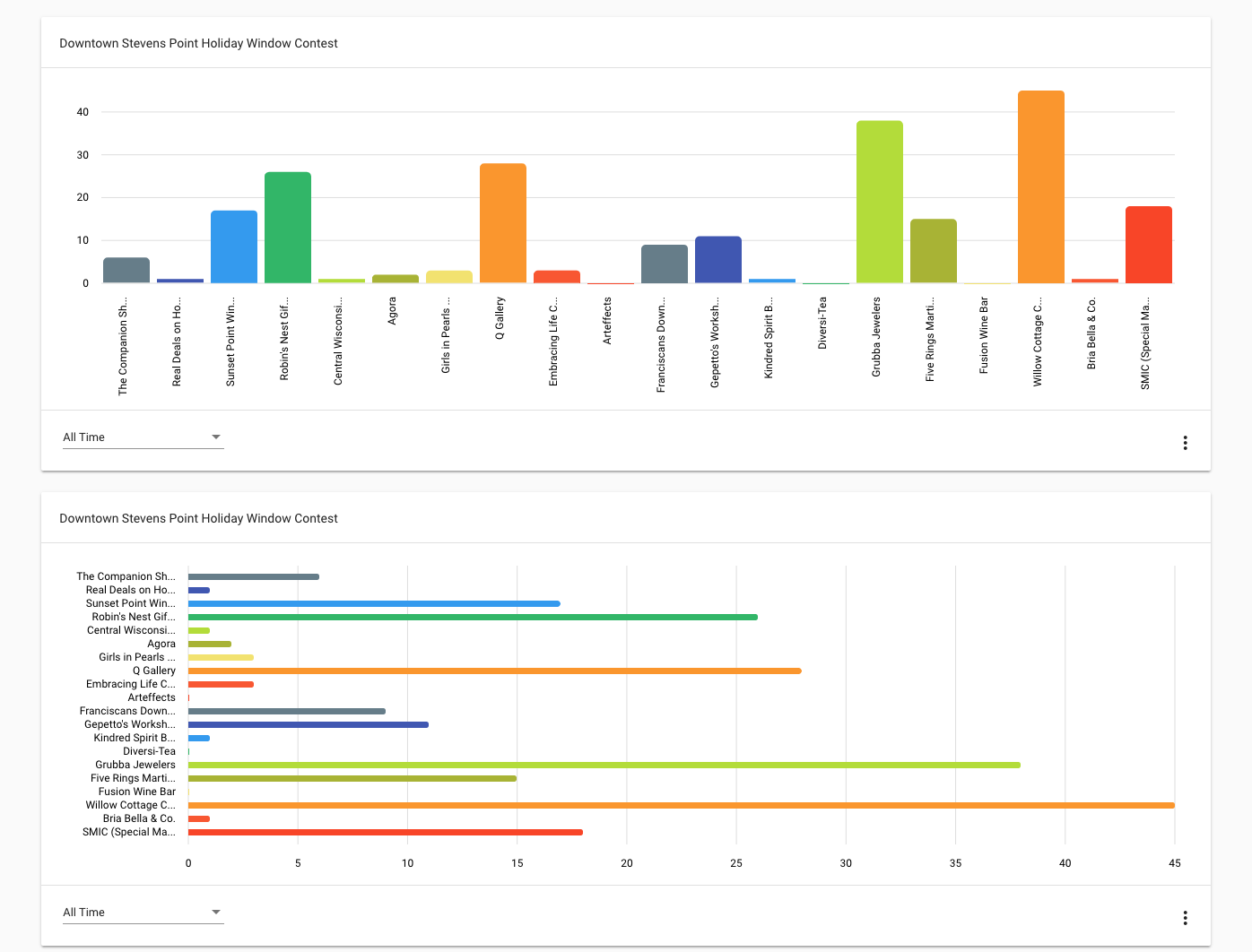Screen dimensions: 1252x952
Task: Click the Diversi-Tea label below the column chart
Action: point(822,323)
